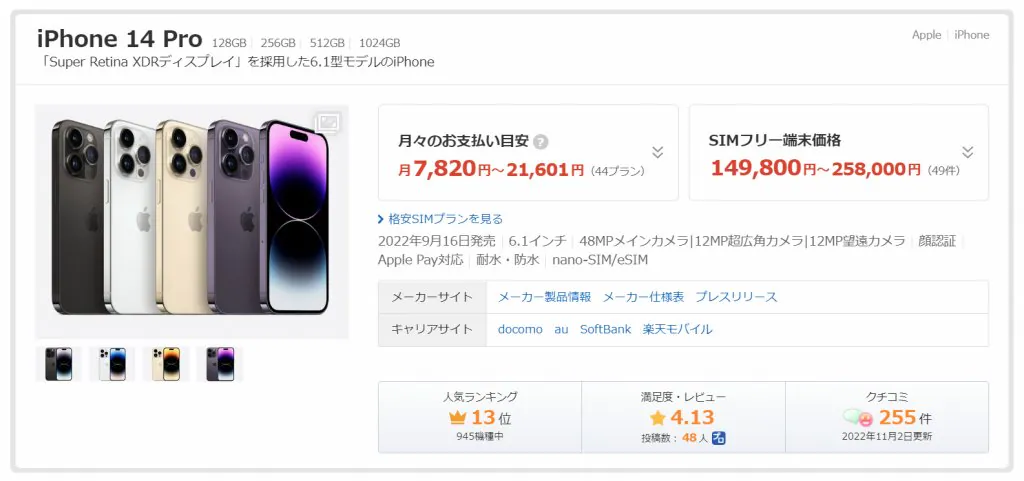Expand the SIMフリー端末価格 chevron
Screen dimensions: 1024x481
(x=968, y=153)
